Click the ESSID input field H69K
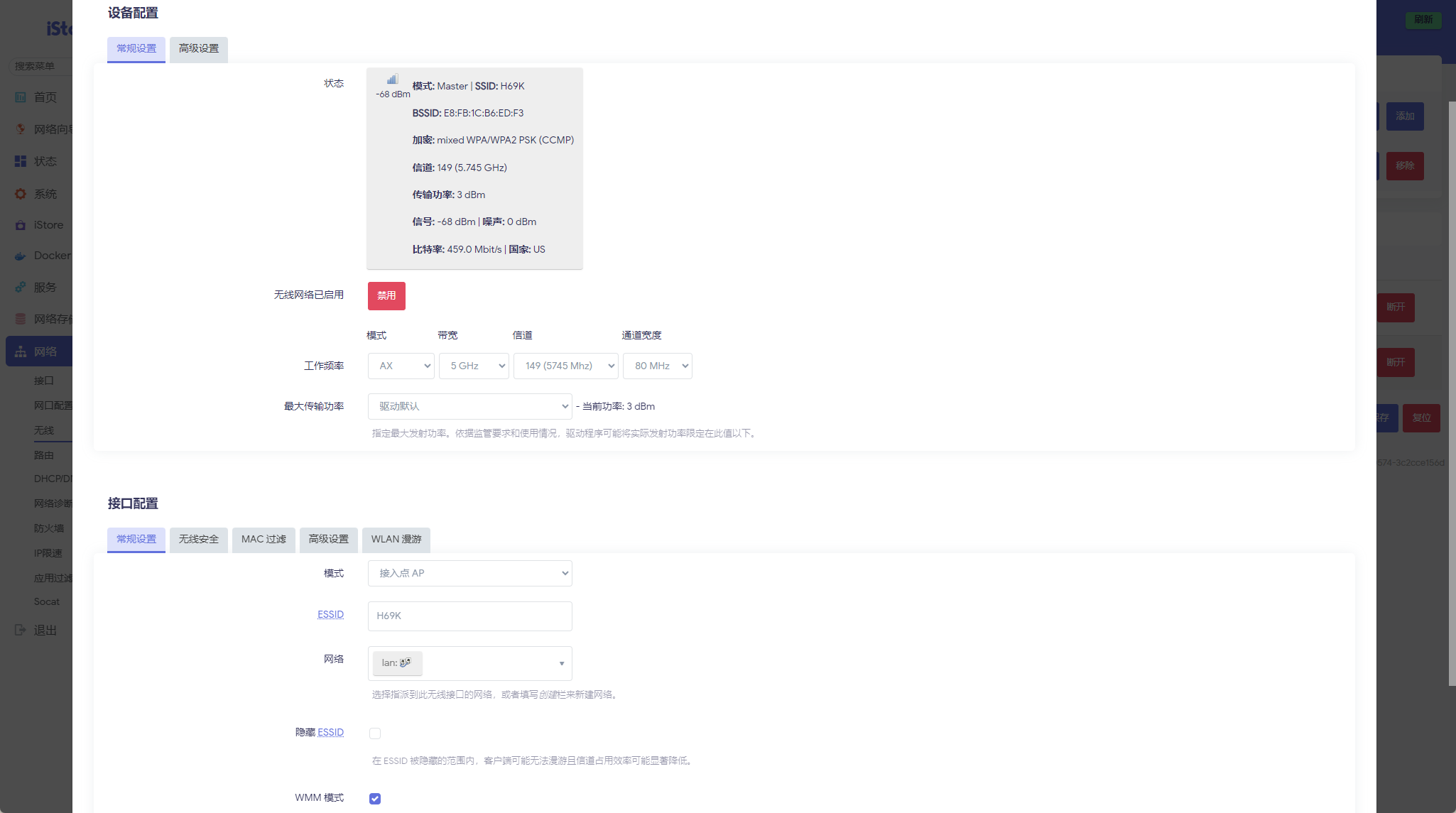This screenshot has height=813, width=1456. point(470,616)
